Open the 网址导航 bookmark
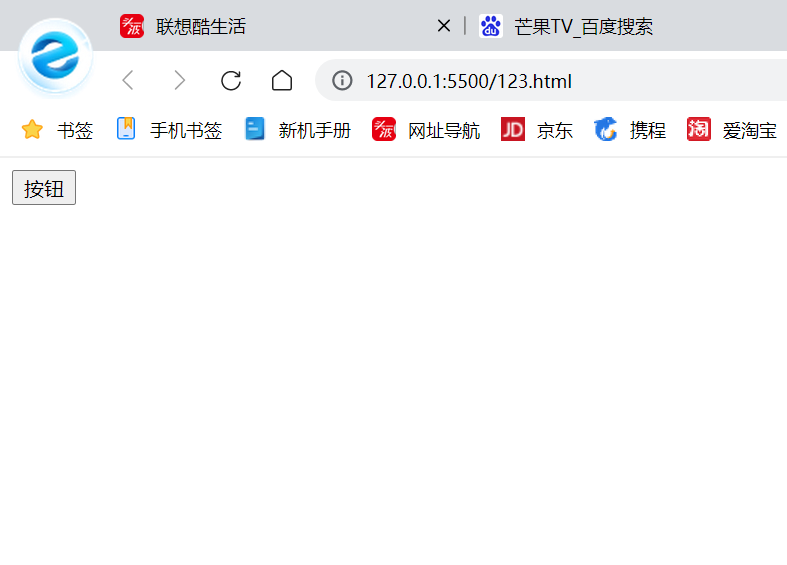 [426, 129]
